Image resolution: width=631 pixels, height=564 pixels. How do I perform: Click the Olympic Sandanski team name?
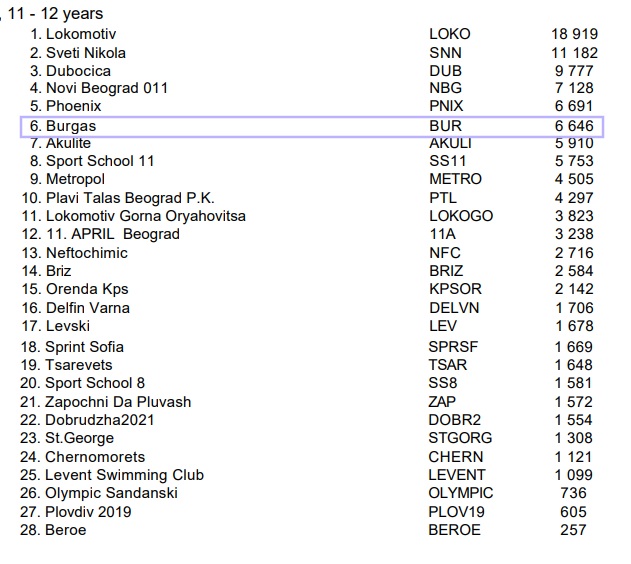tap(112, 493)
